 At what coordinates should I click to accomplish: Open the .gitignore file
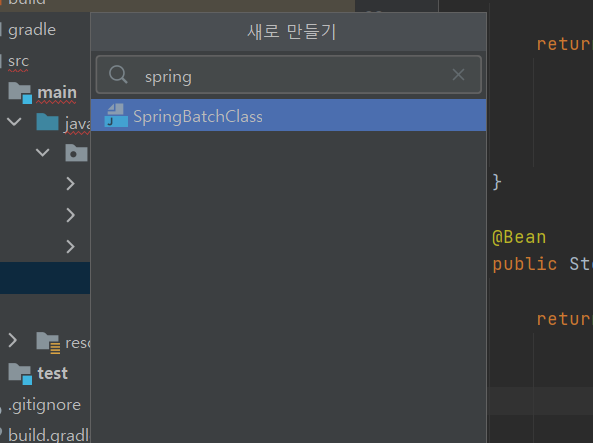tap(44, 405)
